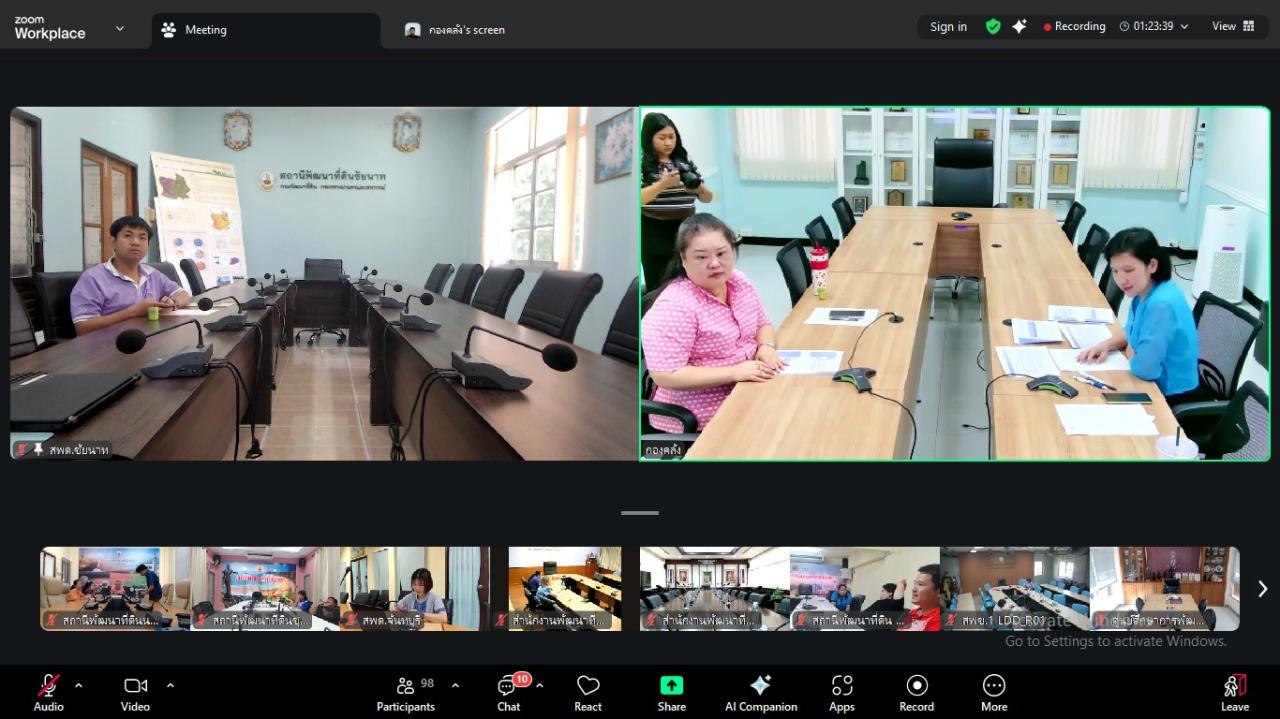The height and width of the screenshot is (719, 1280).
Task: Click the green encryption shield icon
Action: click(x=993, y=27)
